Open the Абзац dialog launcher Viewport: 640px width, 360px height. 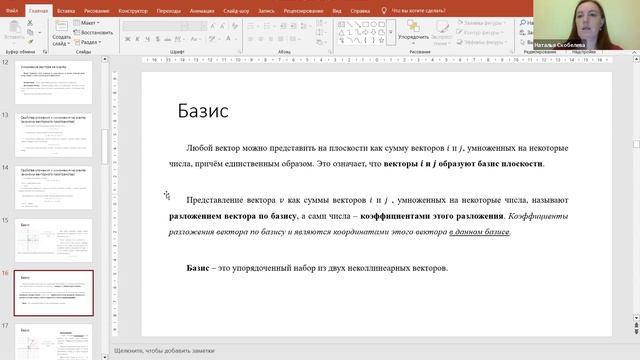(330, 52)
